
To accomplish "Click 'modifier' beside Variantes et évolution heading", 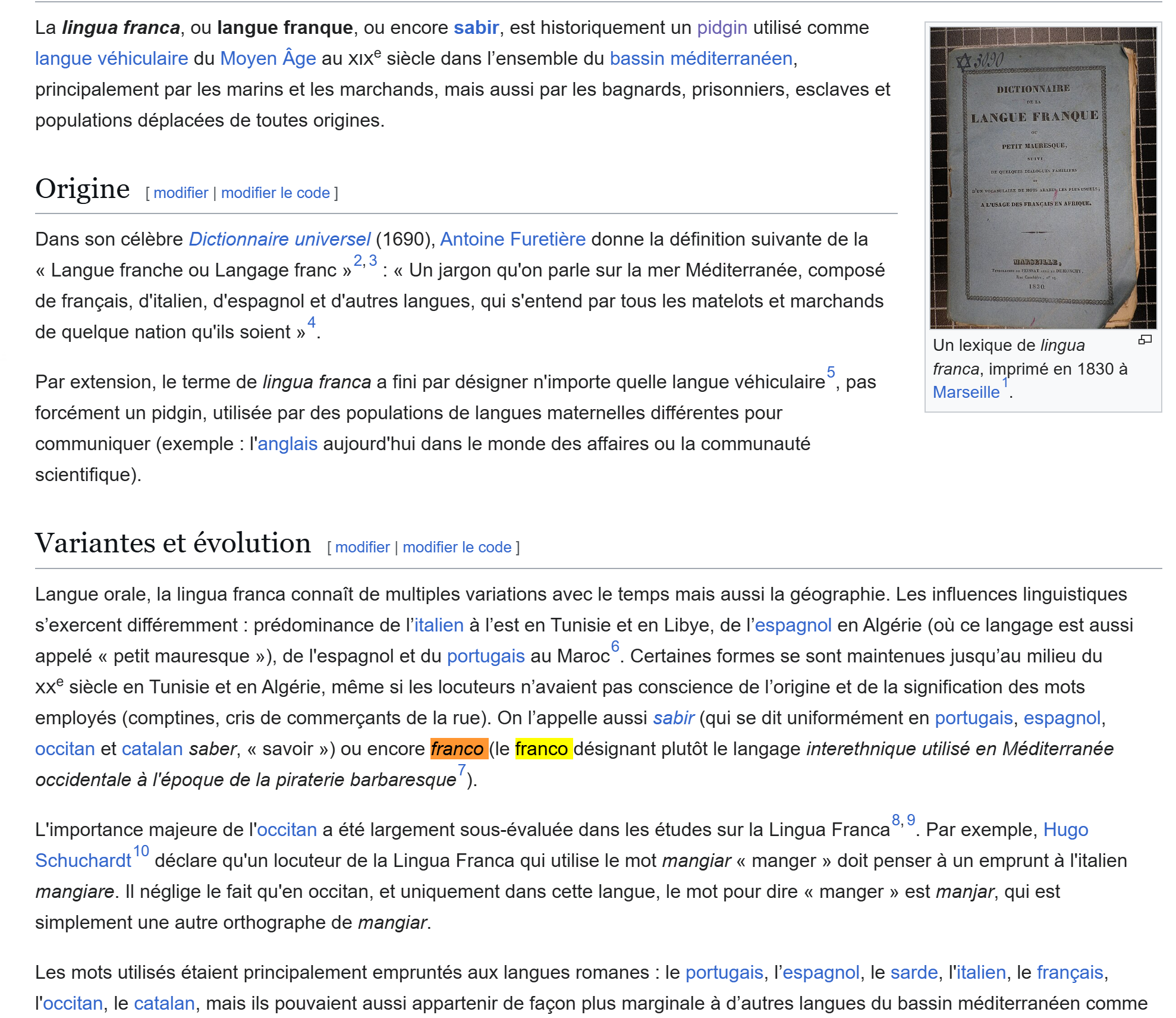I will point(362,547).
